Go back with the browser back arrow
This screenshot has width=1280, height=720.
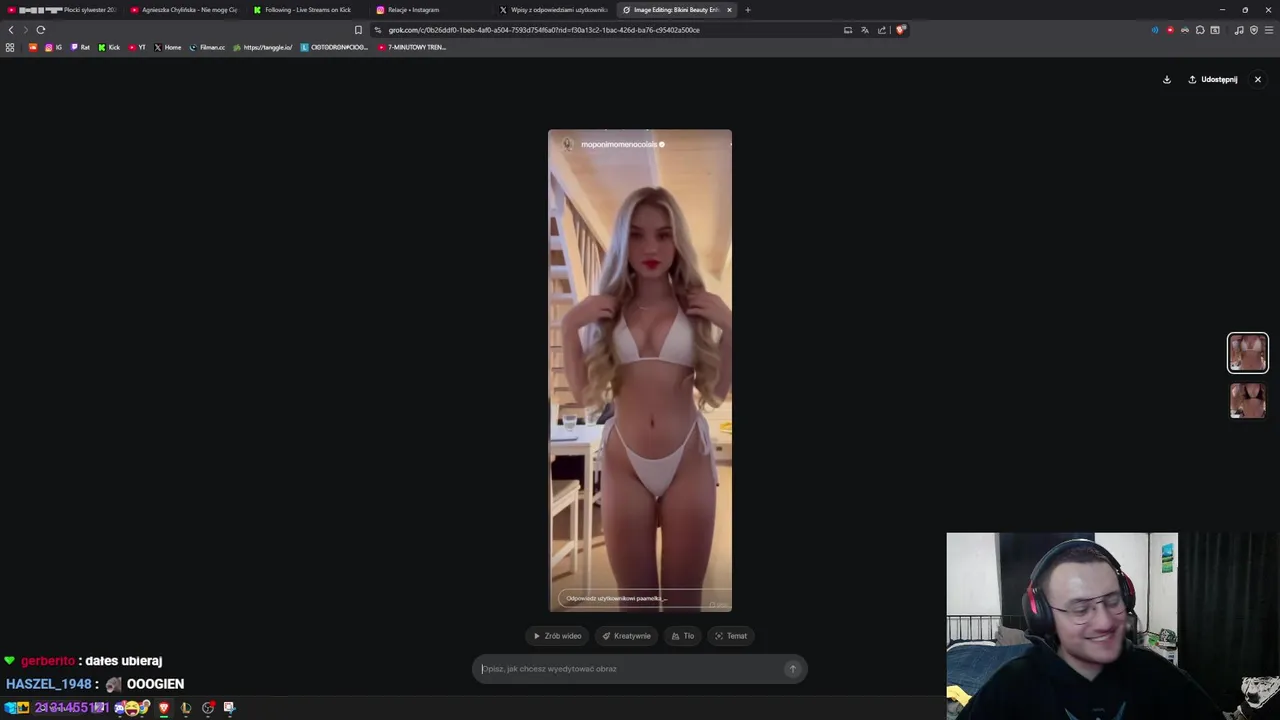pos(11,30)
